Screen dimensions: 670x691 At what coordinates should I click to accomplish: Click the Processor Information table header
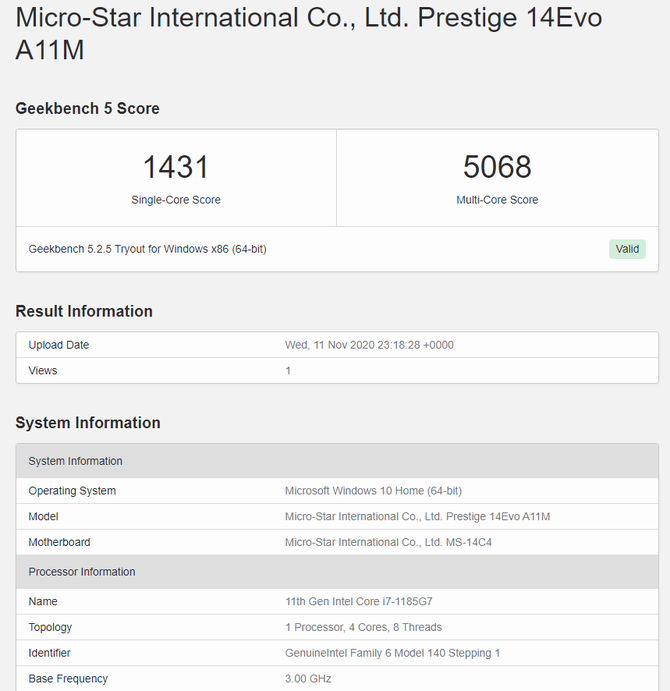coord(82,572)
